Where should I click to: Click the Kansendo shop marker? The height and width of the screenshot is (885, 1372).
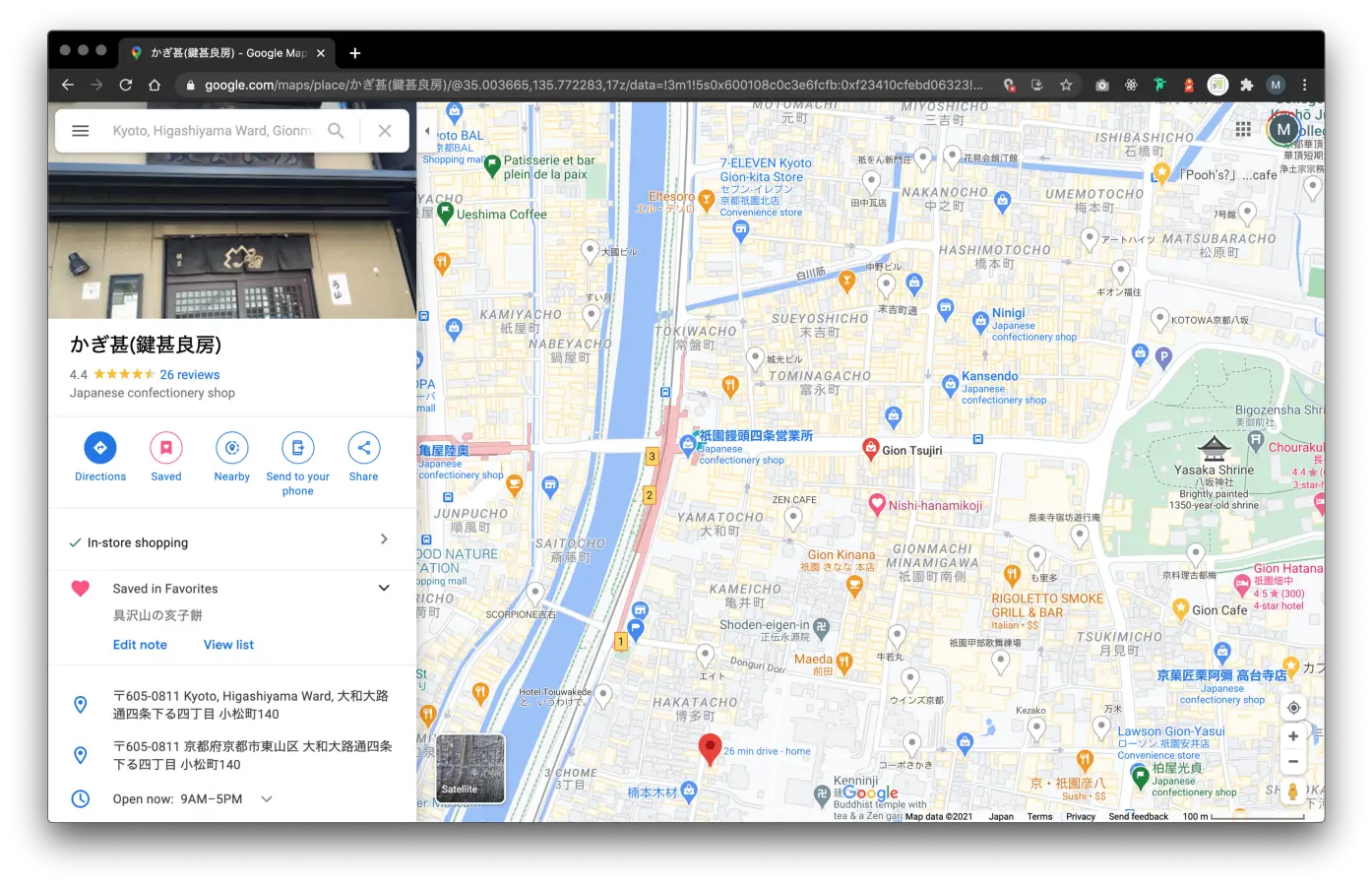click(x=950, y=384)
